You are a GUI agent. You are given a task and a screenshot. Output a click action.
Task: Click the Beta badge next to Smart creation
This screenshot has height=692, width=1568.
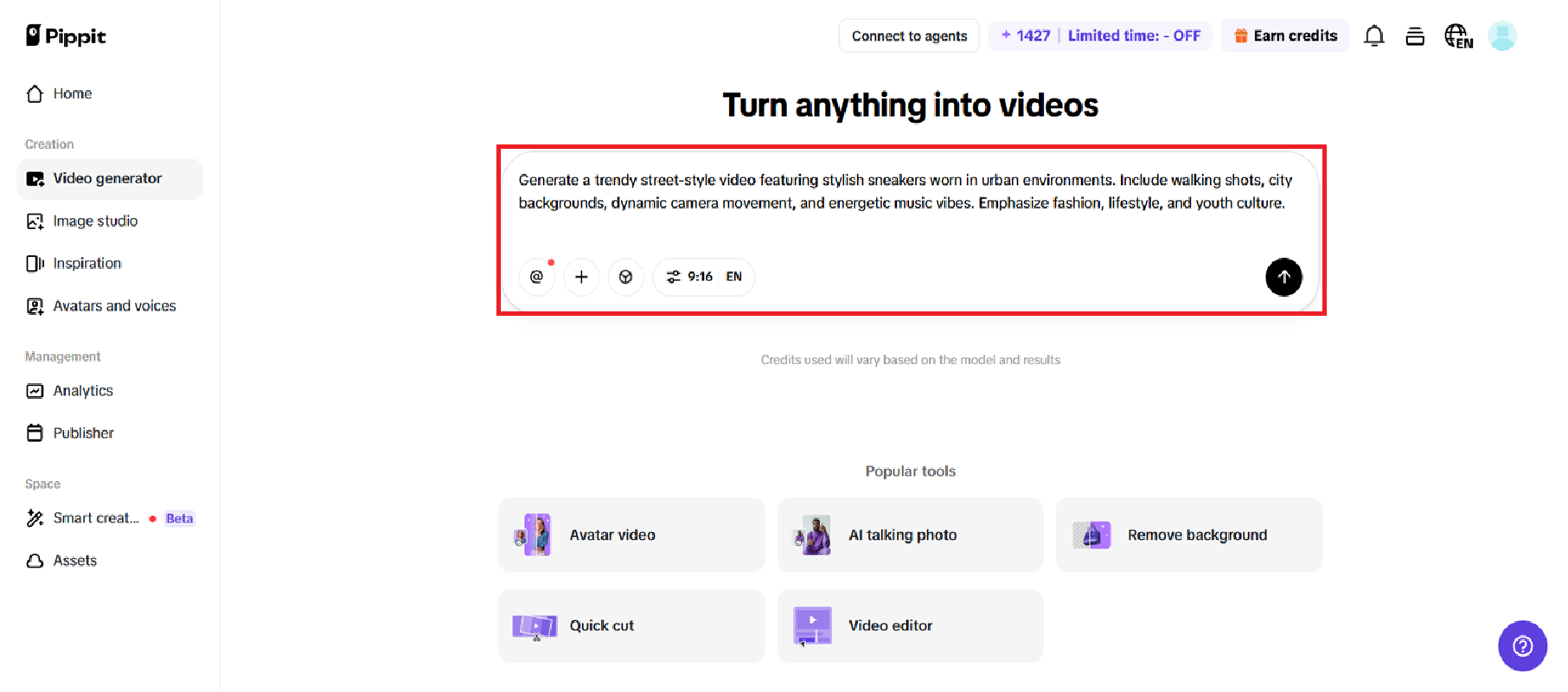coord(180,519)
